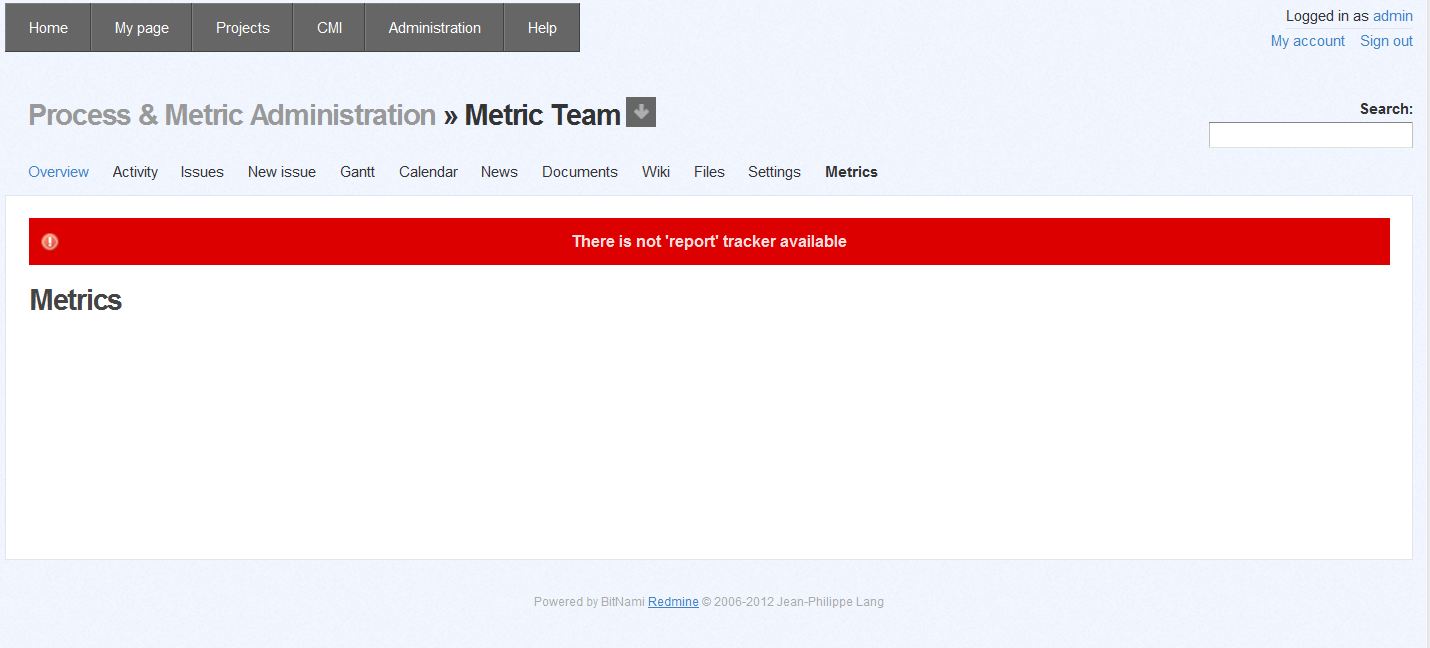The height and width of the screenshot is (648, 1430).
Task: Open Process & Metric Administration parent project
Action: pyautogui.click(x=232, y=115)
